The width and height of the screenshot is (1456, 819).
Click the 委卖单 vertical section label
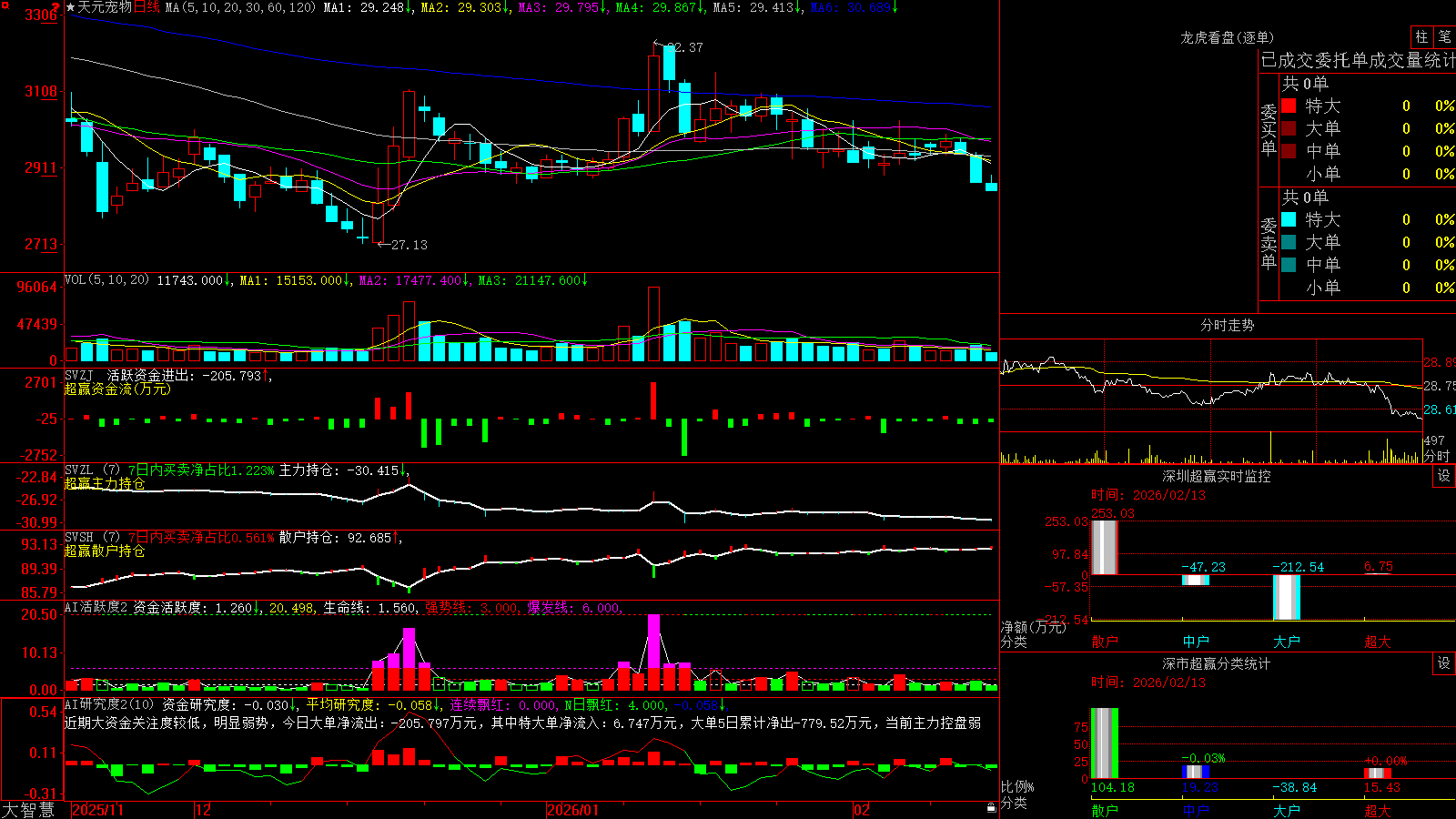click(x=1269, y=243)
